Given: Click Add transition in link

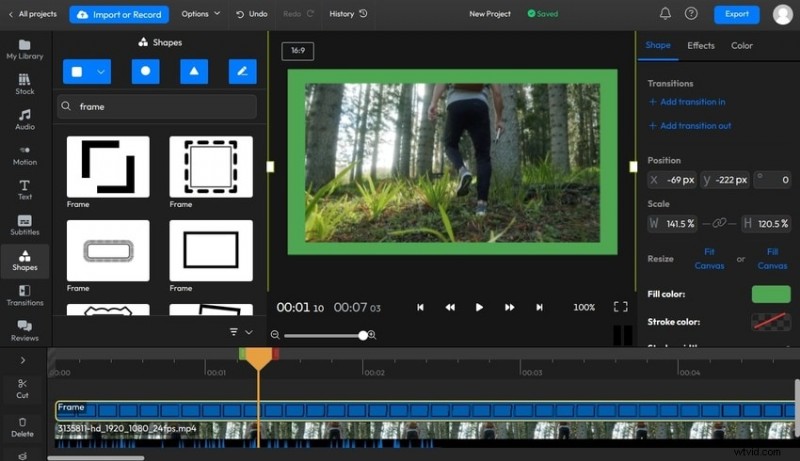Looking at the screenshot, I should (687, 102).
